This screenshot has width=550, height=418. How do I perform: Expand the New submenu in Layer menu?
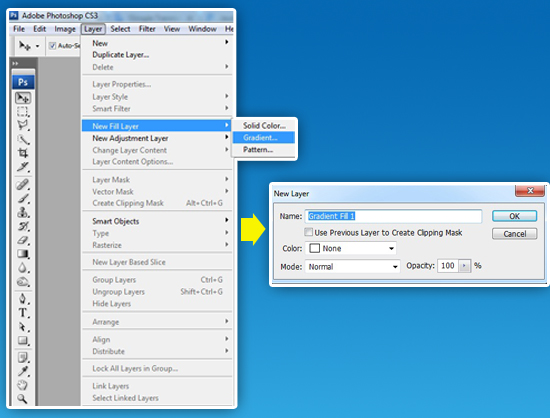157,43
